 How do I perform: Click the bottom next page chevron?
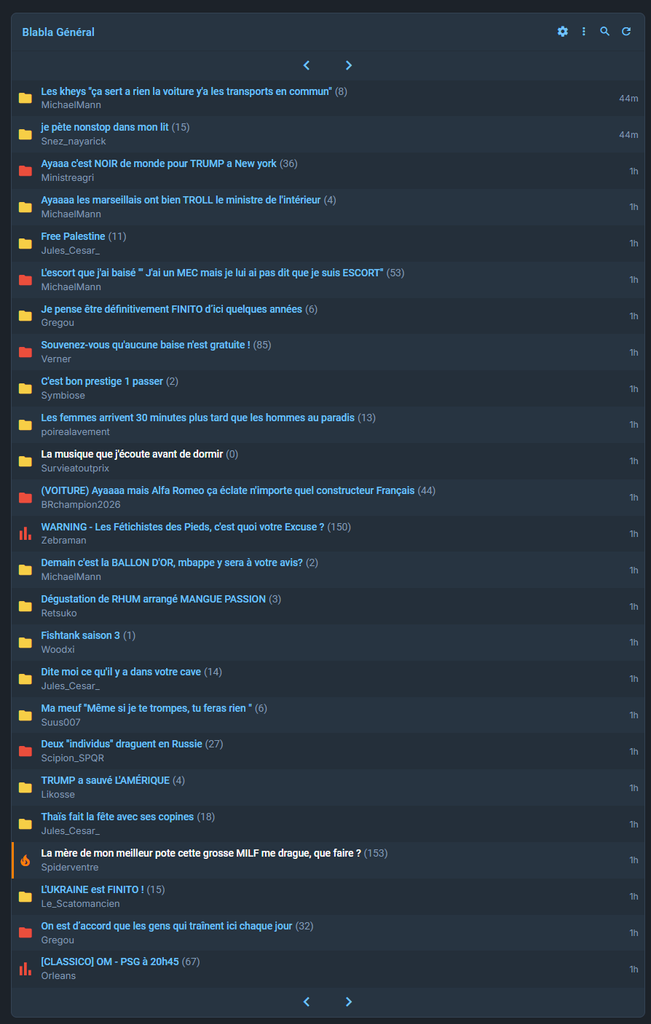pyautogui.click(x=349, y=1002)
